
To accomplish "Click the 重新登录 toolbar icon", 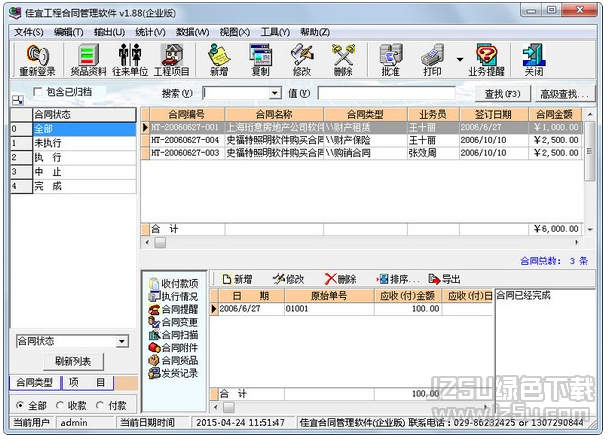I will point(37,60).
